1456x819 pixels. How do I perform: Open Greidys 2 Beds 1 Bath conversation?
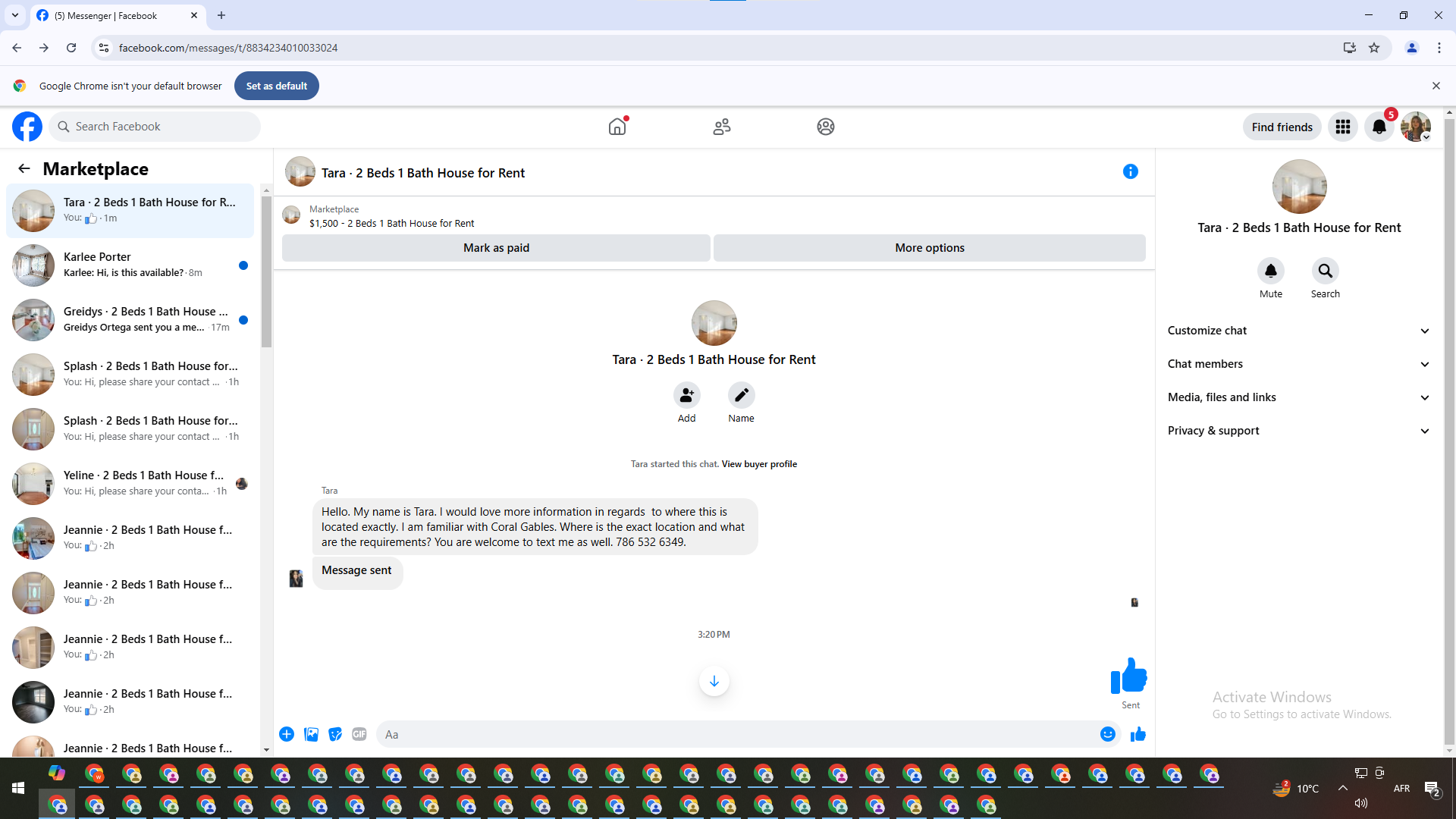point(130,320)
